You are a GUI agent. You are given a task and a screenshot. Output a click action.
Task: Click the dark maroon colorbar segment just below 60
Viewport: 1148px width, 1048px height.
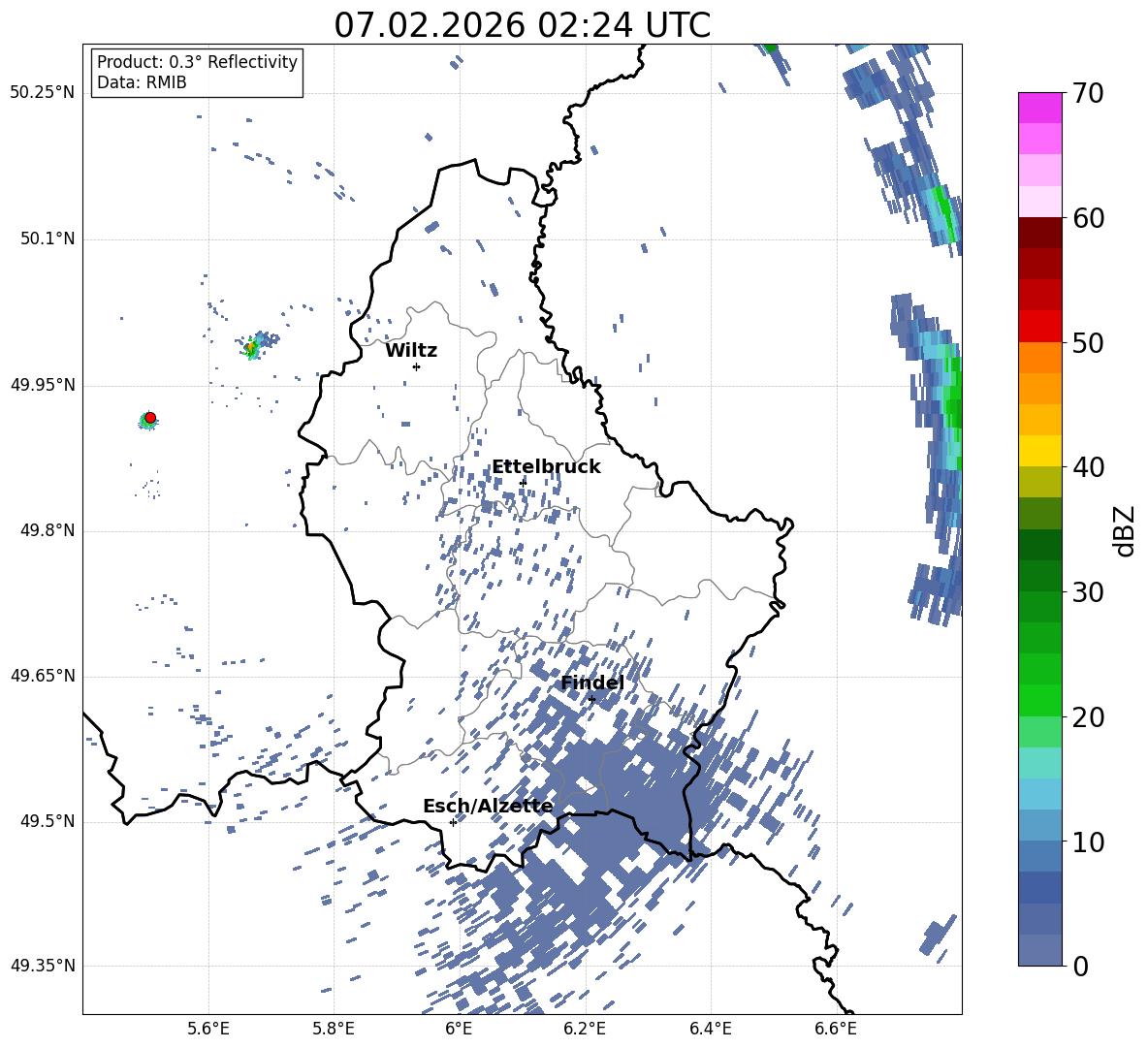1039,233
